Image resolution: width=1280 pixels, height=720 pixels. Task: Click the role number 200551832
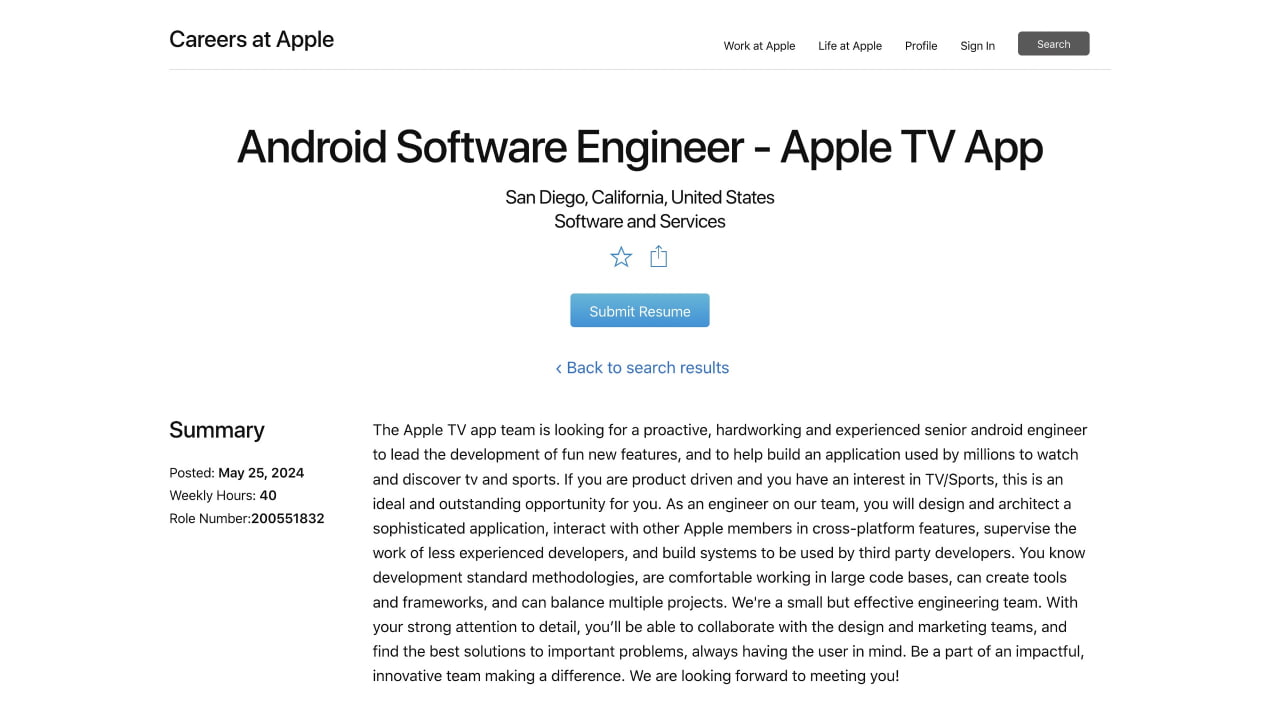click(x=288, y=519)
